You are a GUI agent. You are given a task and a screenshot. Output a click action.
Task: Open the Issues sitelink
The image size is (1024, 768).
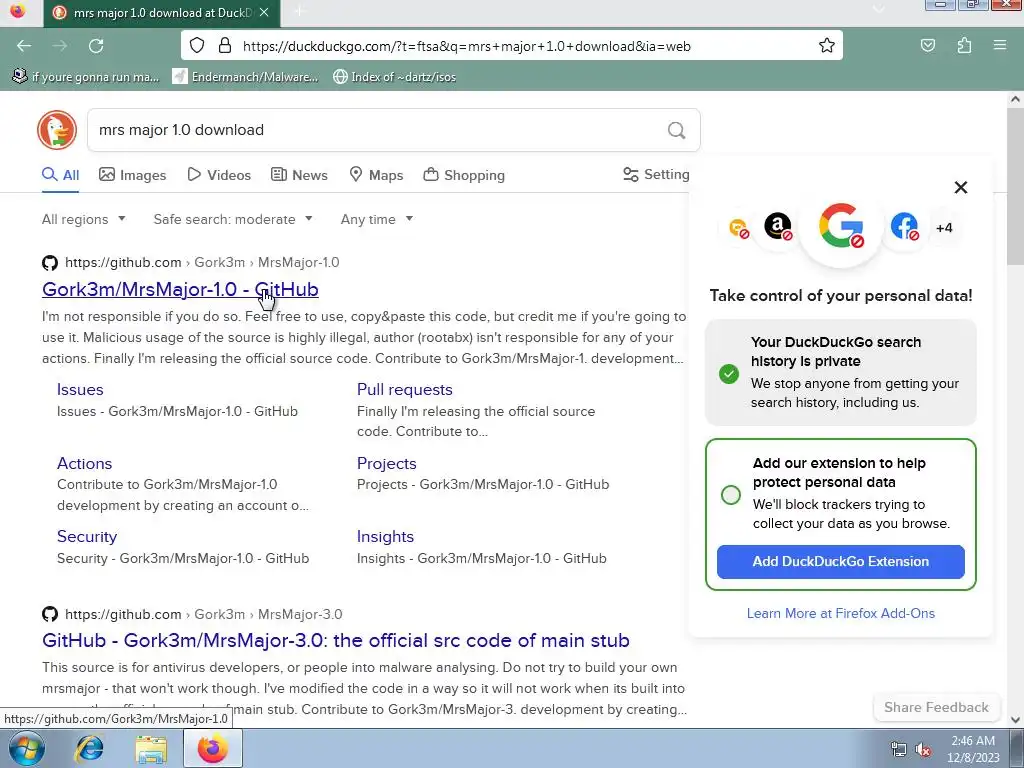coord(80,389)
